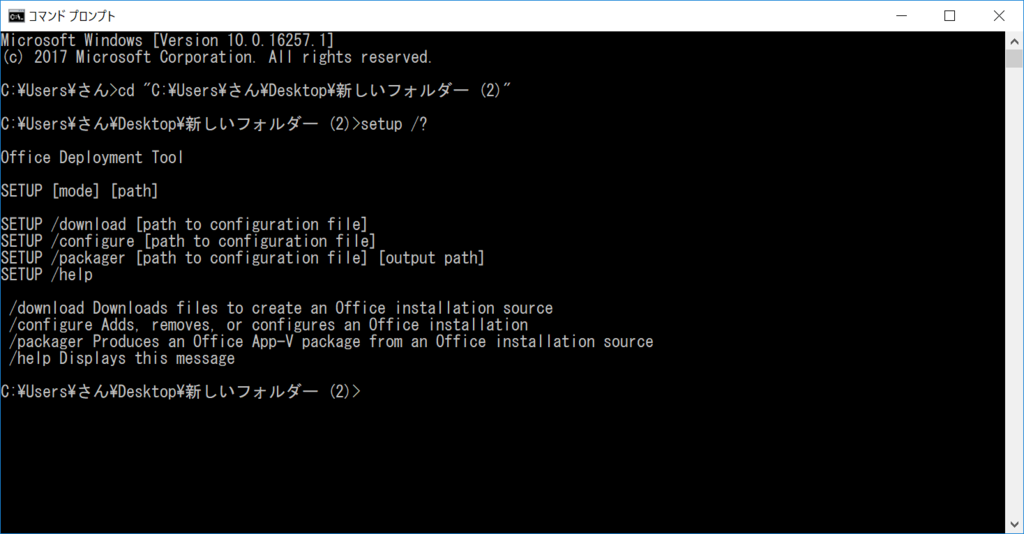Screen dimensions: 1024x534
Task: Click the vertical scrollbar thumb
Action: coord(1014,58)
